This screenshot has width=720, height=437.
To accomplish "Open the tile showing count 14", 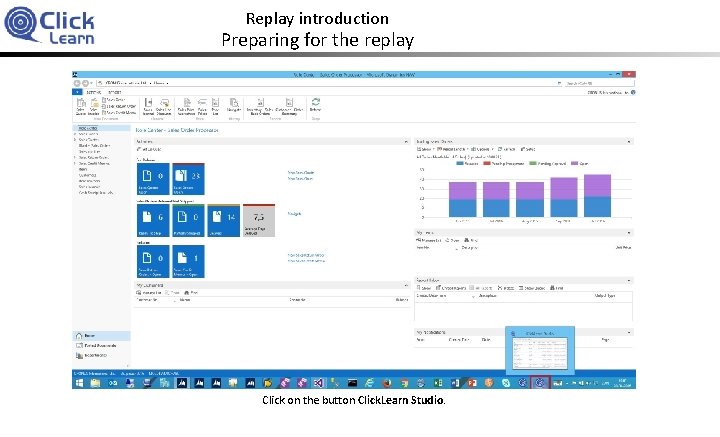I will pyautogui.click(x=224, y=221).
